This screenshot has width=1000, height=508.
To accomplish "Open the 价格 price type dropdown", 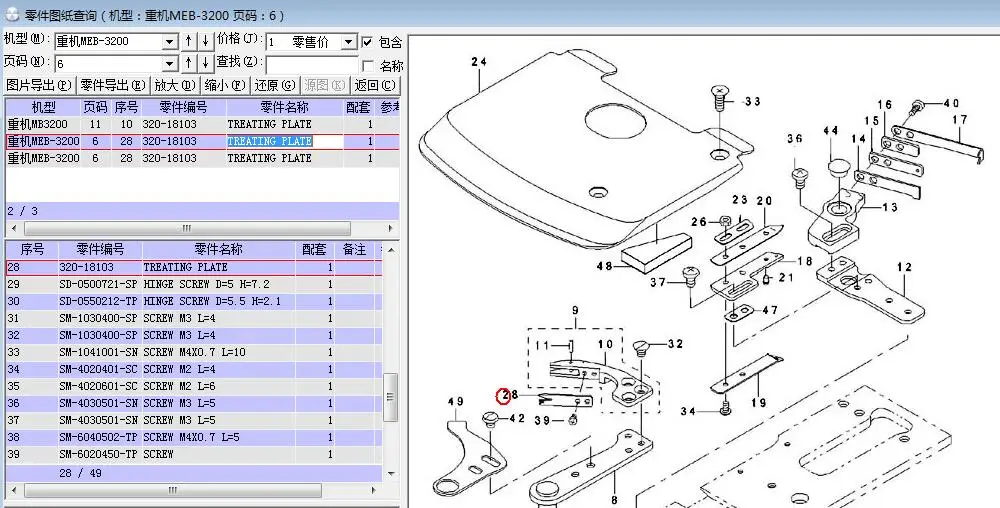I will (x=348, y=42).
